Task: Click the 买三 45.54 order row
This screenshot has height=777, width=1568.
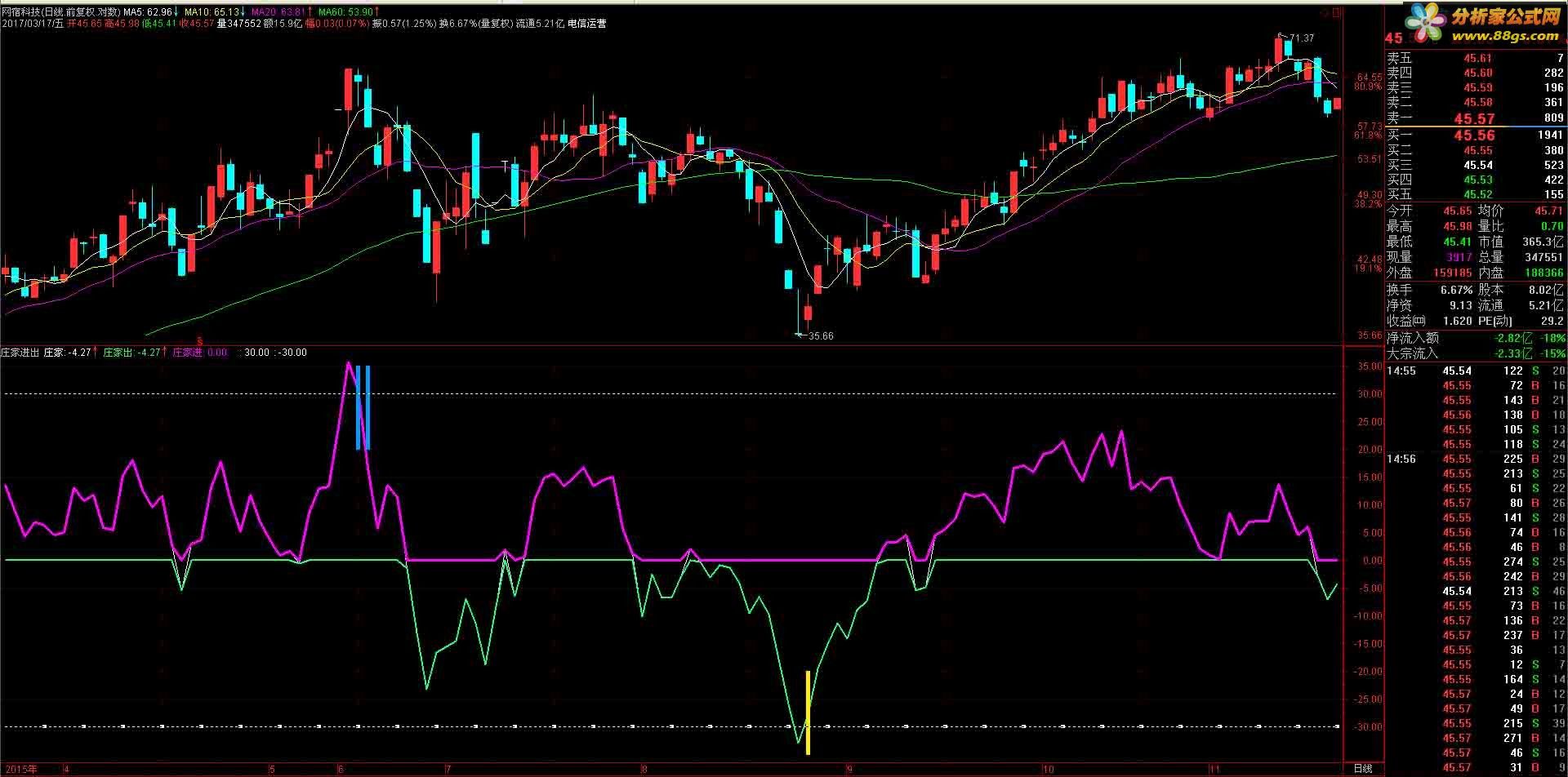Action: pos(1475,165)
